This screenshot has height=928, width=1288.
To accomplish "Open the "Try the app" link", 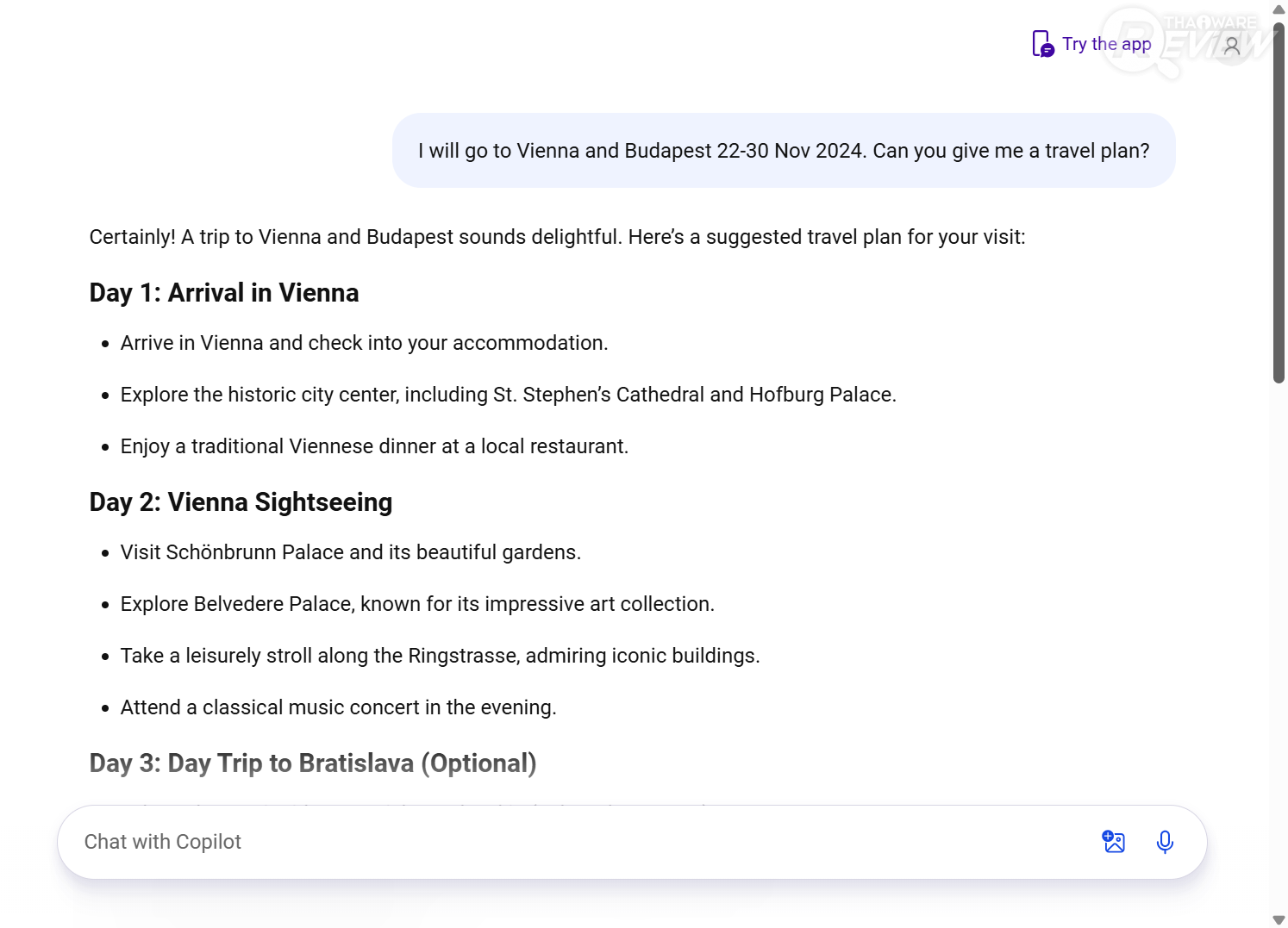I will coord(1106,44).
